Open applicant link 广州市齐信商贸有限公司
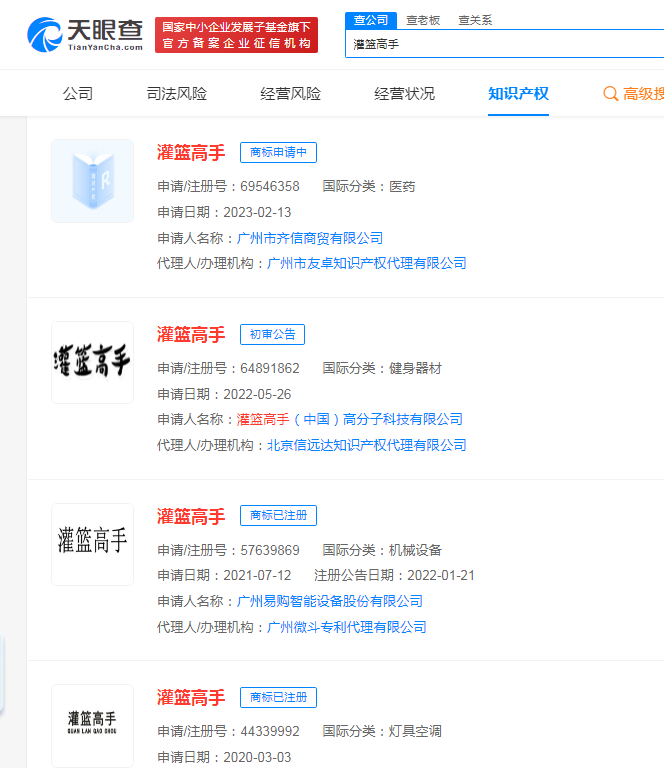This screenshot has width=664, height=768. click(310, 238)
